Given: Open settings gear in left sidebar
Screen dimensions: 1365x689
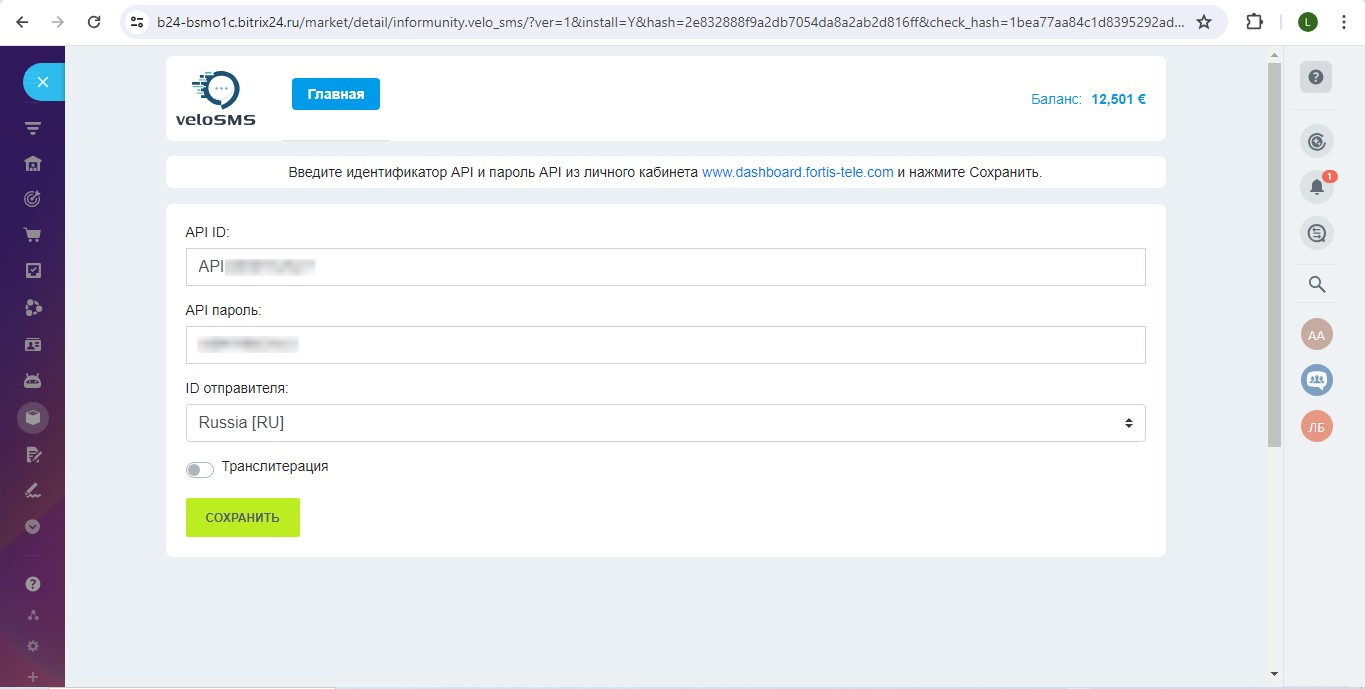Looking at the screenshot, I should [33, 646].
